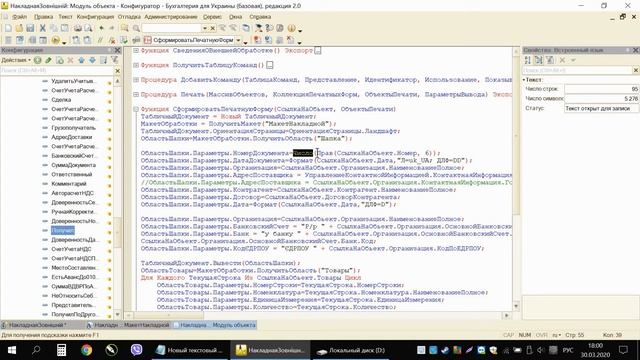Open Print preview with the magnifier-page icon
The image size is (640, 360).
point(88,28)
